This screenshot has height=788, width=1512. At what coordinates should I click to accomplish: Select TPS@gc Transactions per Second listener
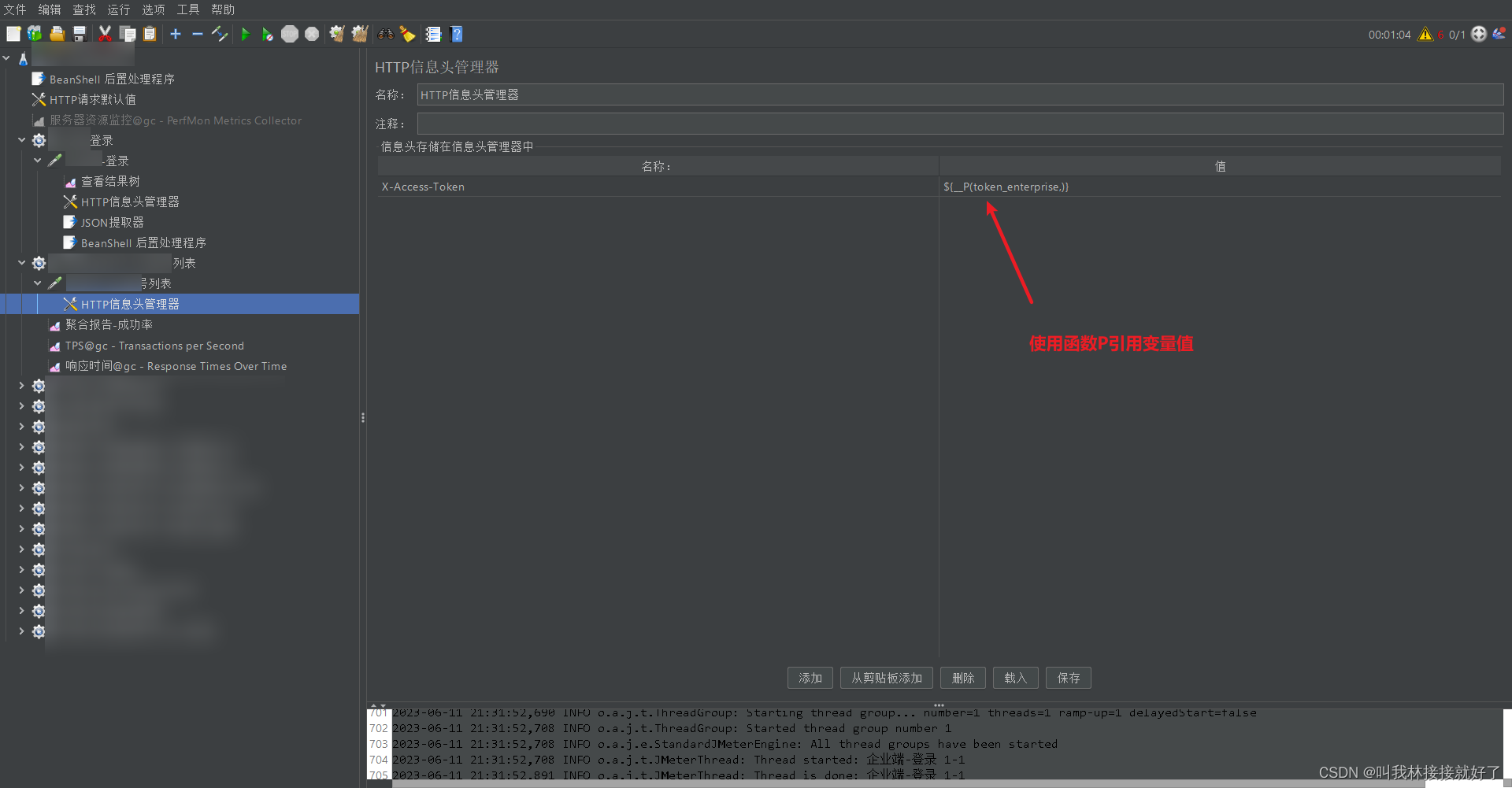click(x=146, y=346)
